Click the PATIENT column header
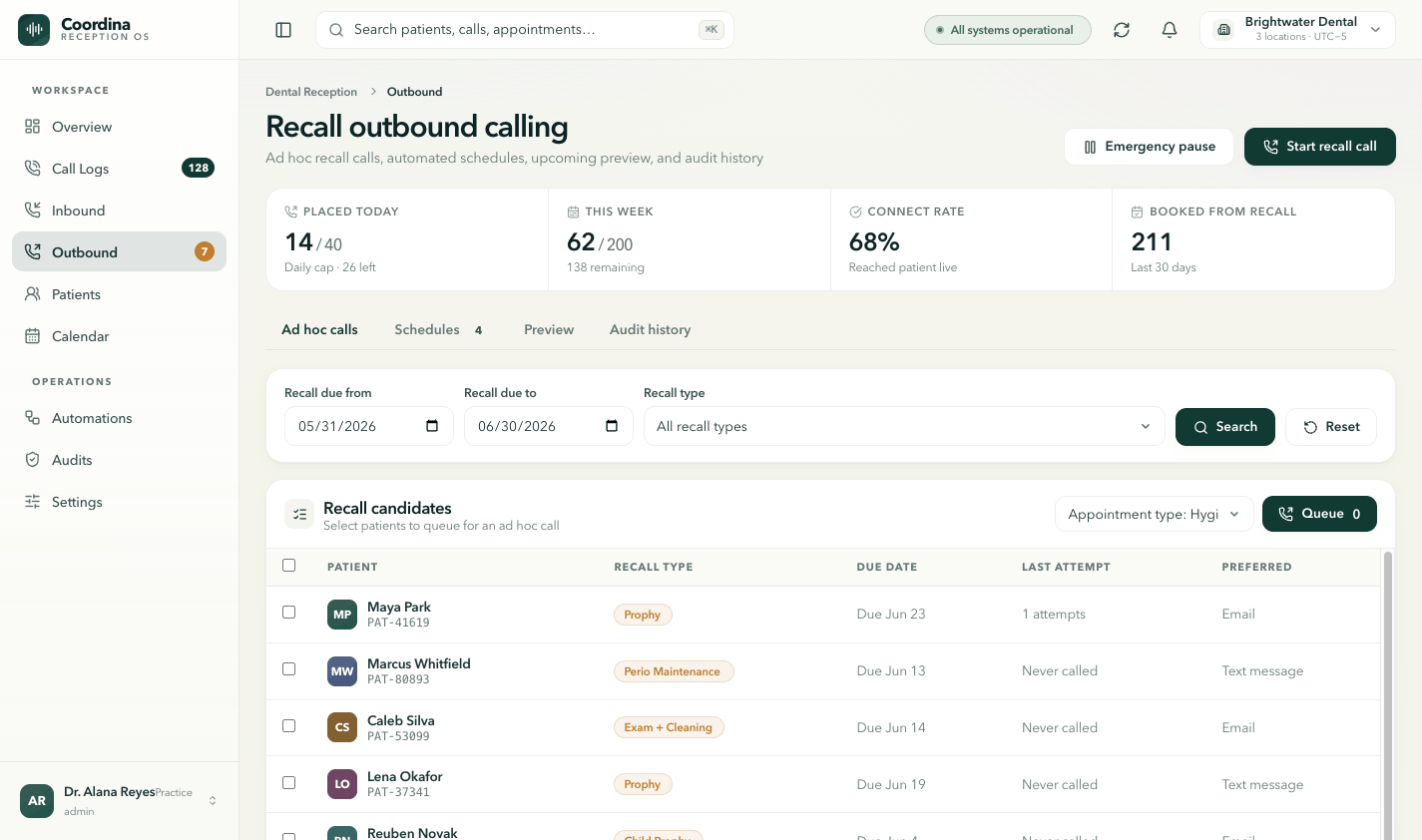The image size is (1422, 840). (x=352, y=567)
